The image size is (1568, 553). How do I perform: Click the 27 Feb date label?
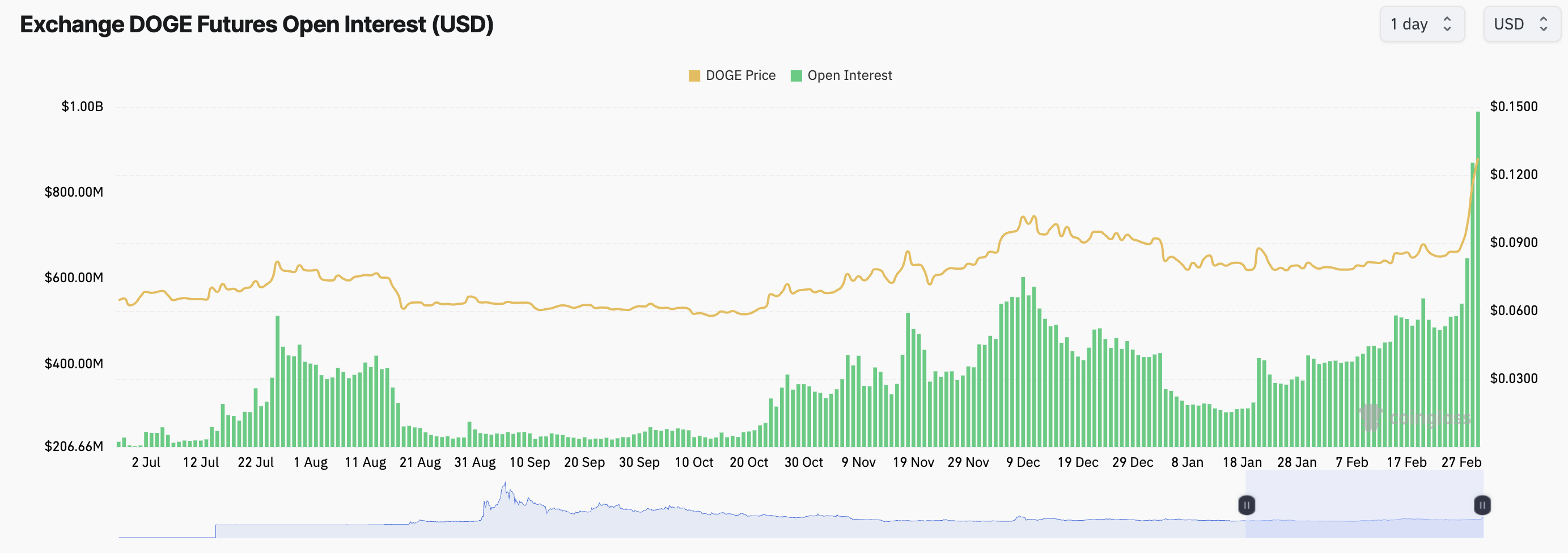pos(1461,462)
